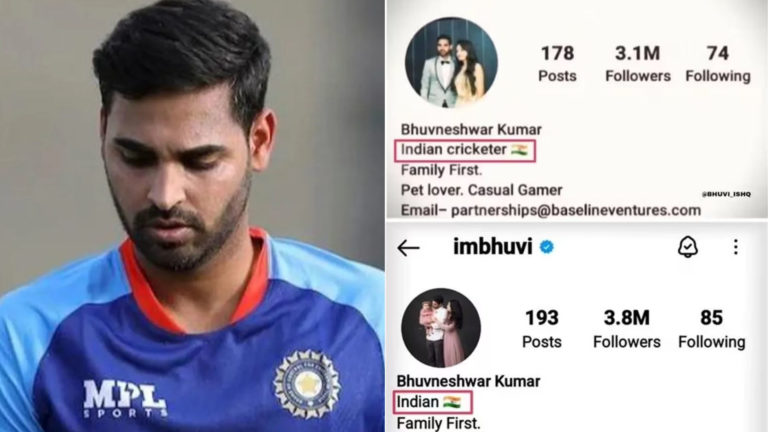View the 178 Posts count

pos(557,64)
